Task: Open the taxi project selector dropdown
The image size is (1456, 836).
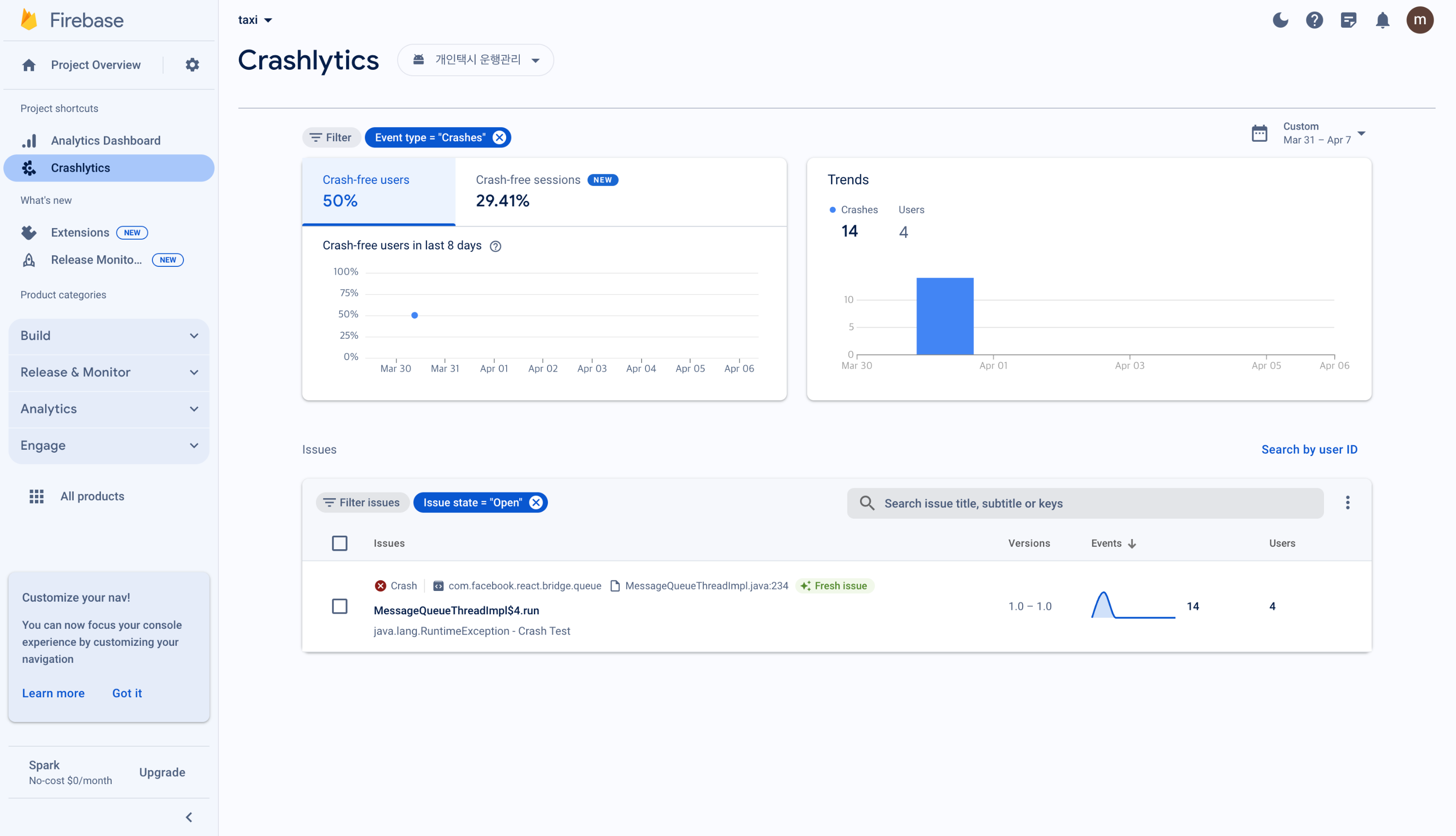Action: pyautogui.click(x=255, y=20)
